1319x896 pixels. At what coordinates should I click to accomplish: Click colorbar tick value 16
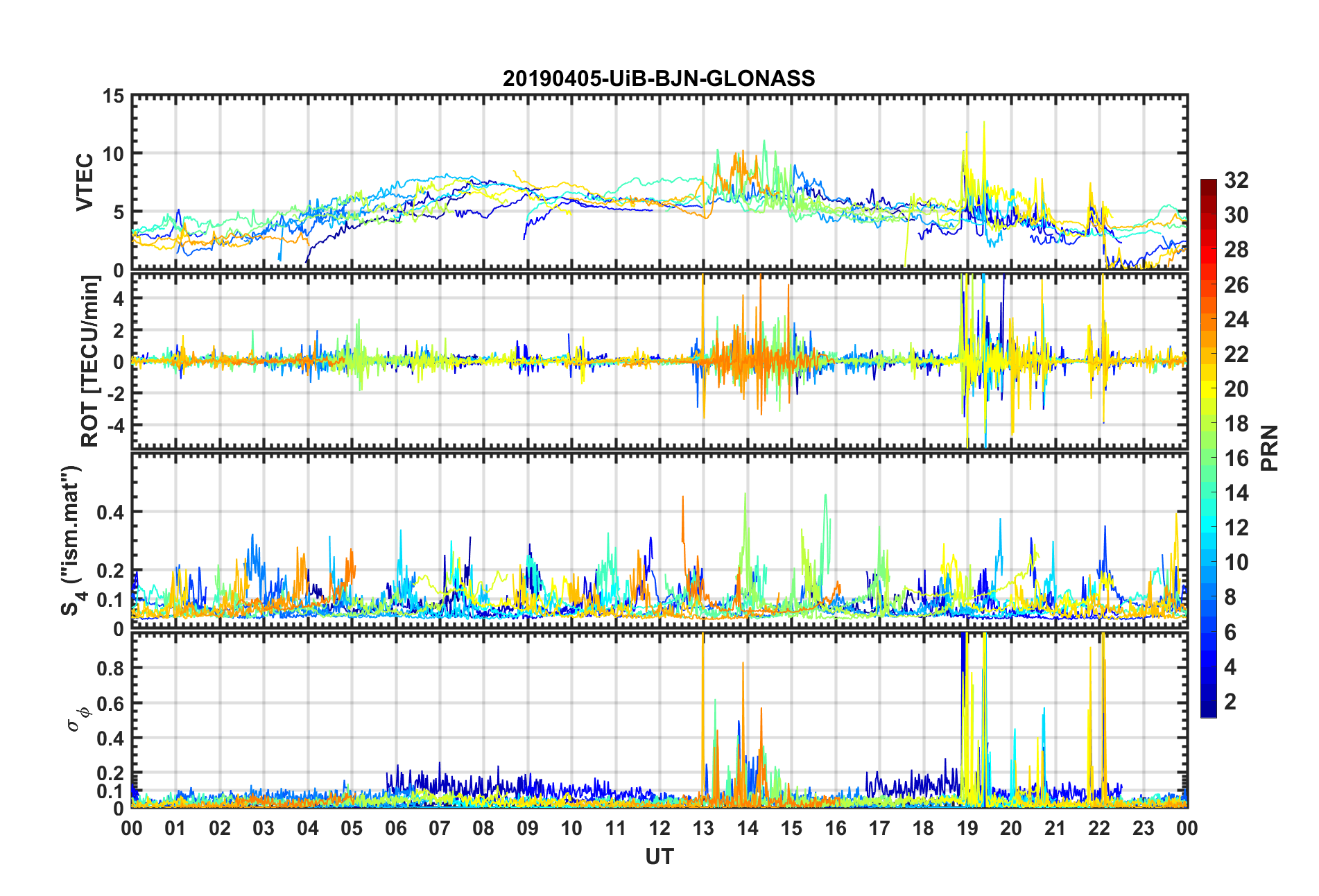(x=1236, y=458)
